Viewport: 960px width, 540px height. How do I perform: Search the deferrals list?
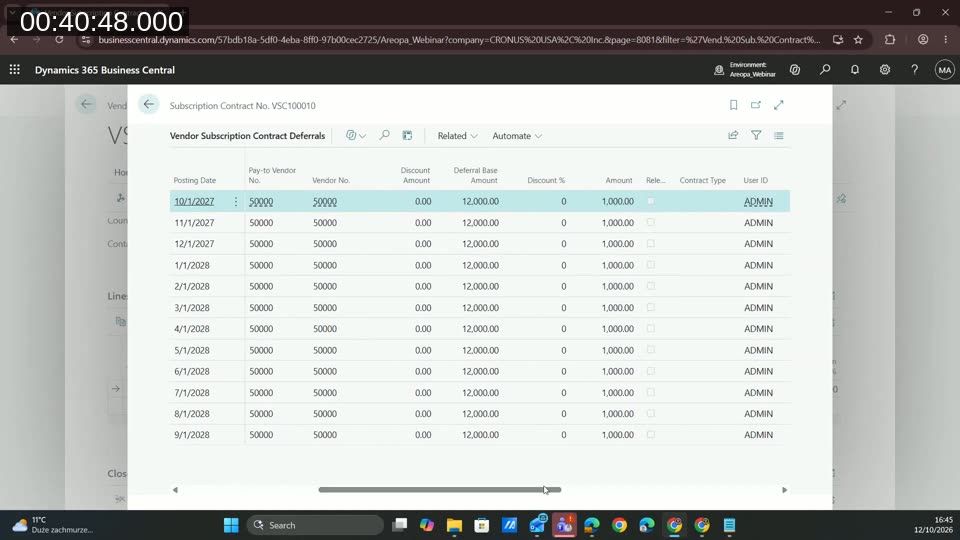[x=384, y=135]
